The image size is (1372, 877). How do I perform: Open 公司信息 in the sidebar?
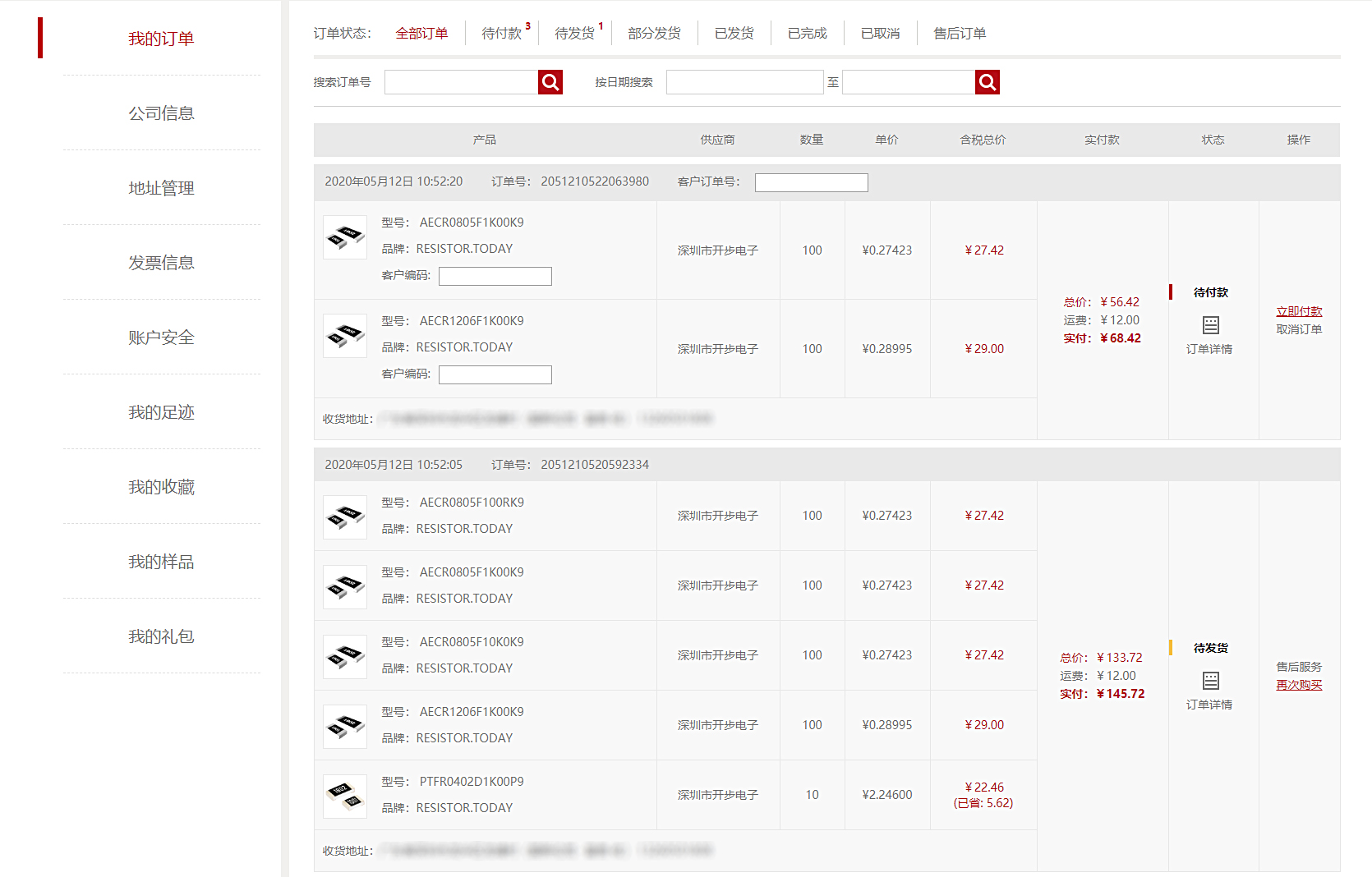tap(161, 113)
